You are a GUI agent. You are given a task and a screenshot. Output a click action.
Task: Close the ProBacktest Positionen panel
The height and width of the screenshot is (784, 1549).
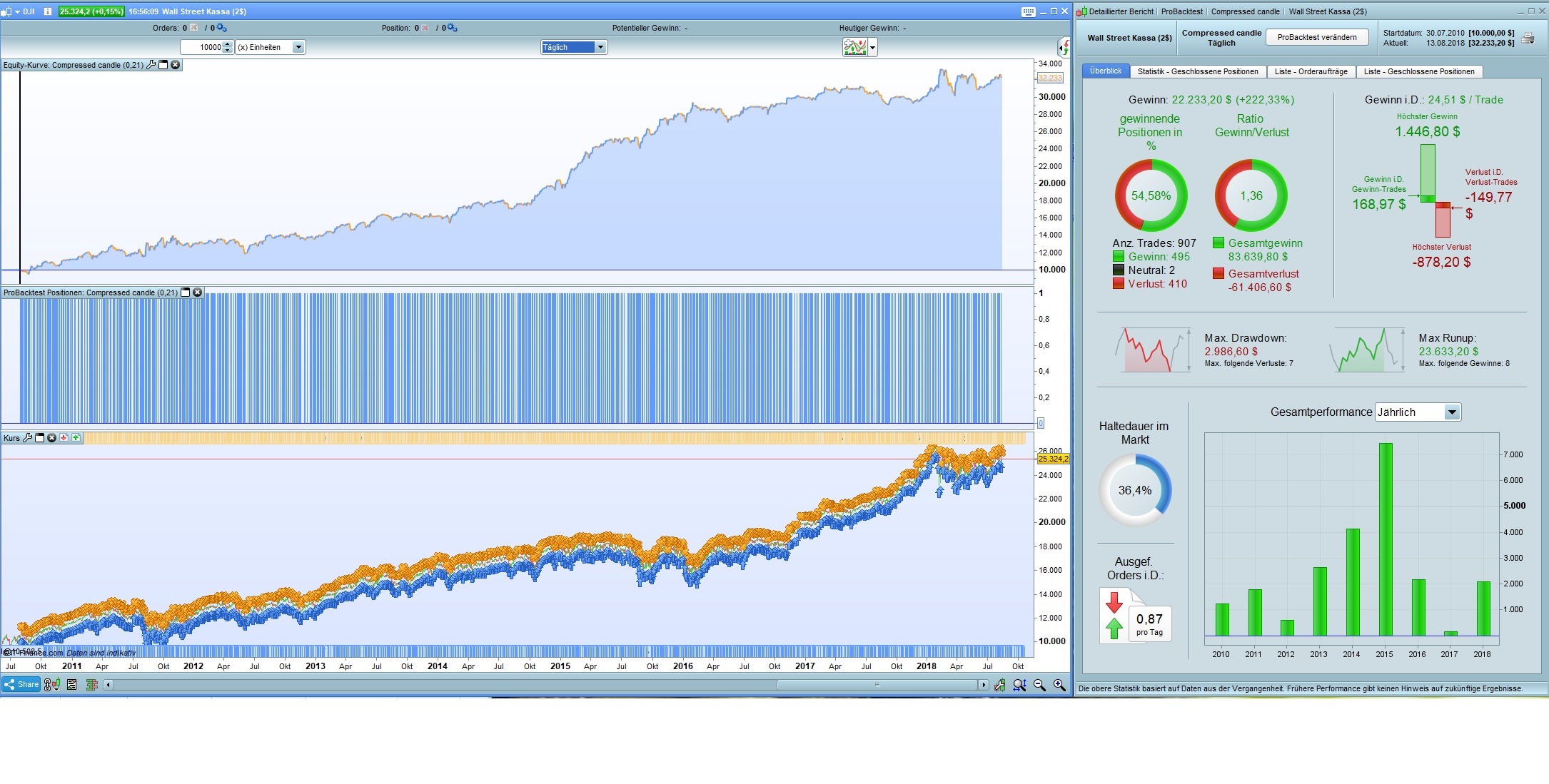pyautogui.click(x=198, y=292)
